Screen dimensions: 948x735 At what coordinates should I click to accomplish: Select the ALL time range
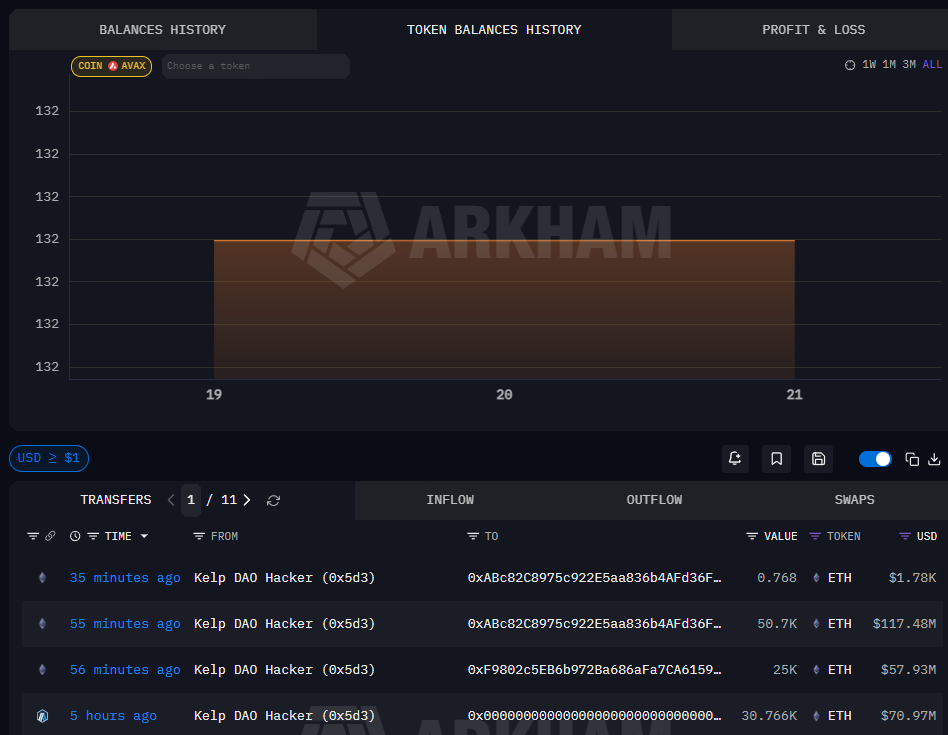(x=932, y=64)
